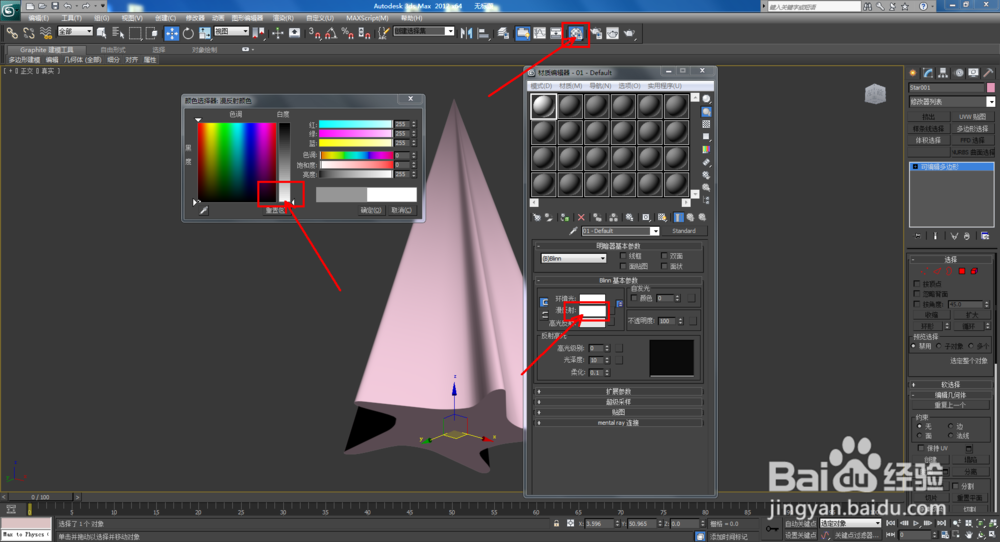This screenshot has width=1000, height=542.
Task: Toggle 按顶点 checkbox in selection rollout
Action: (x=918, y=284)
